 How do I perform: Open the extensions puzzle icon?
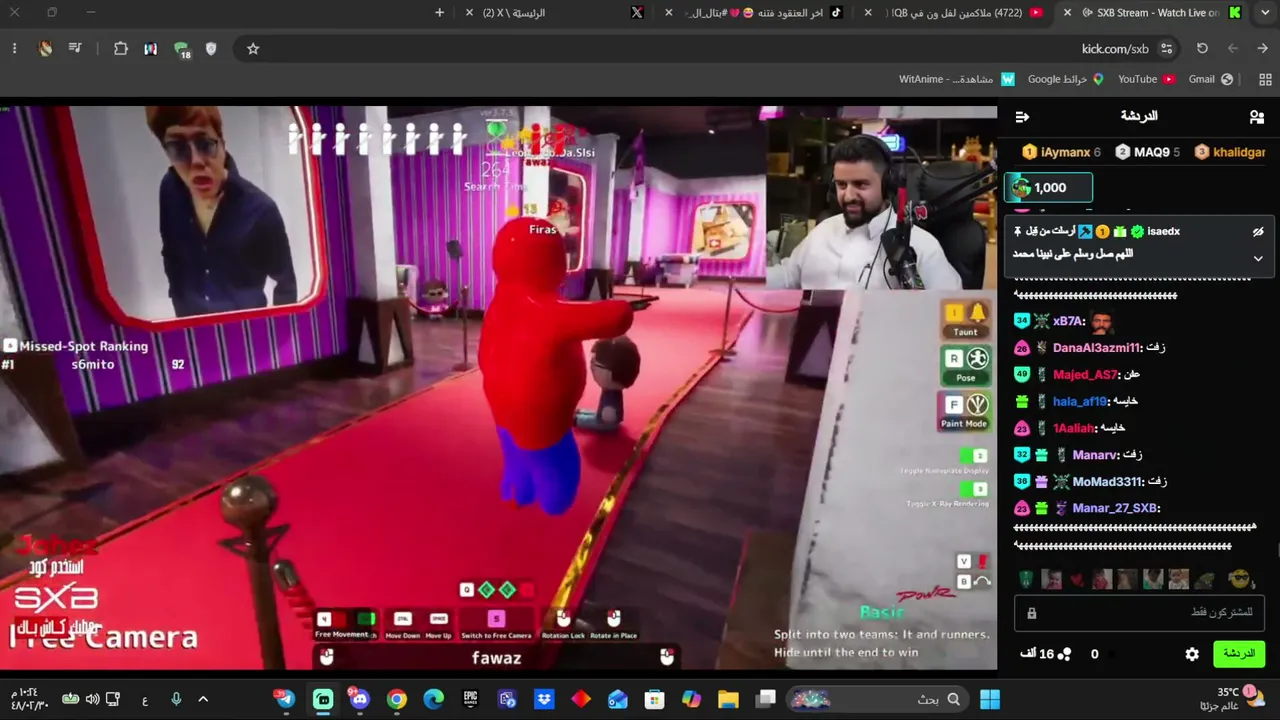[x=121, y=49]
